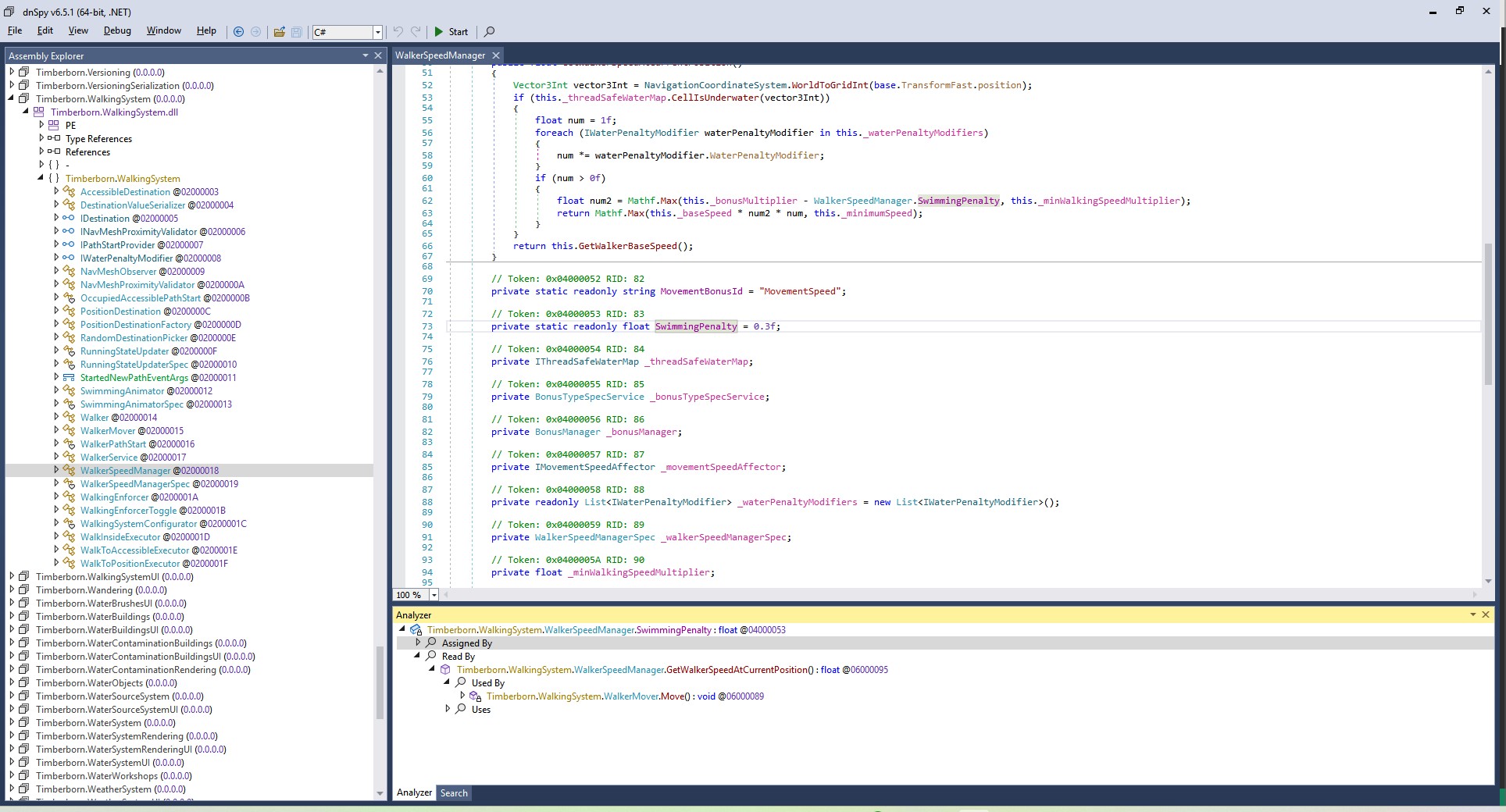
Task: Select IDestination interface icon
Action: (x=69, y=219)
